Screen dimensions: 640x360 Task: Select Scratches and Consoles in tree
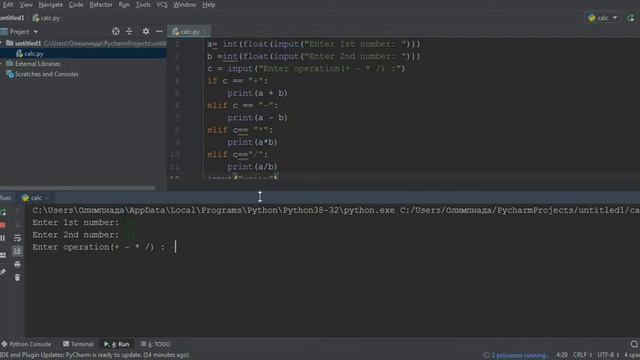(47, 74)
